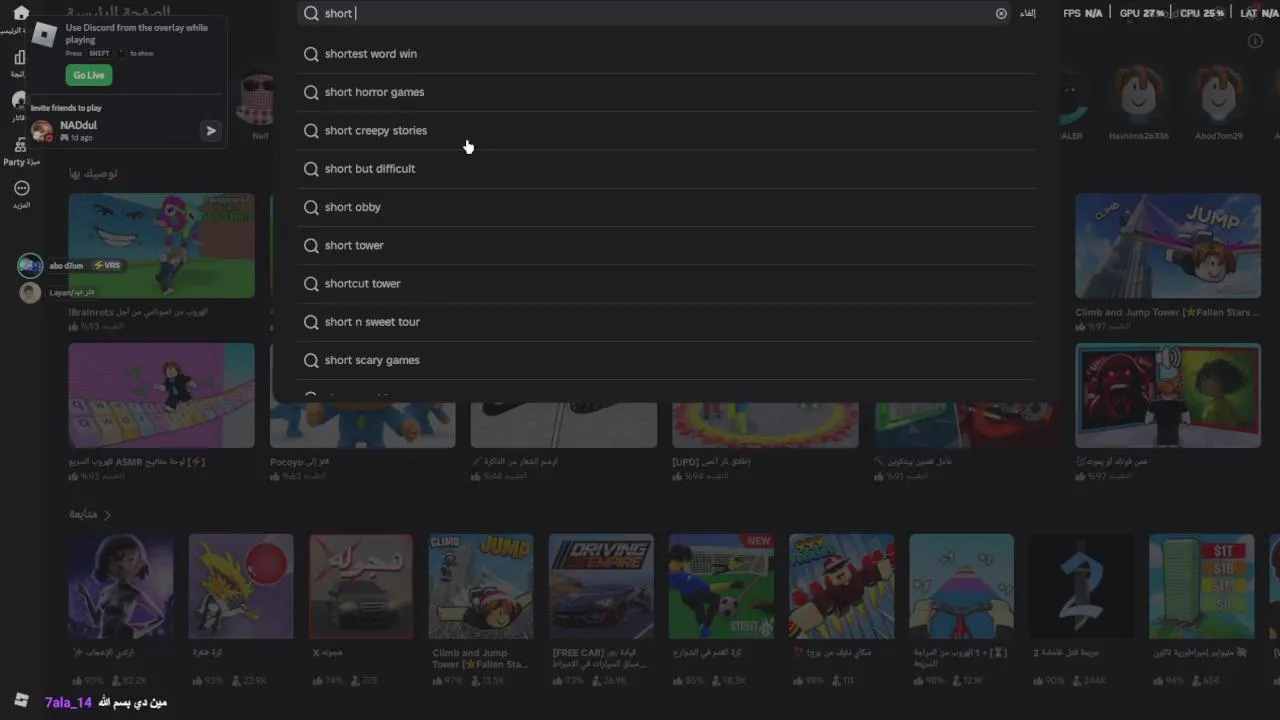
Task: Open the three-dots More sidebar icon
Action: coord(21,188)
